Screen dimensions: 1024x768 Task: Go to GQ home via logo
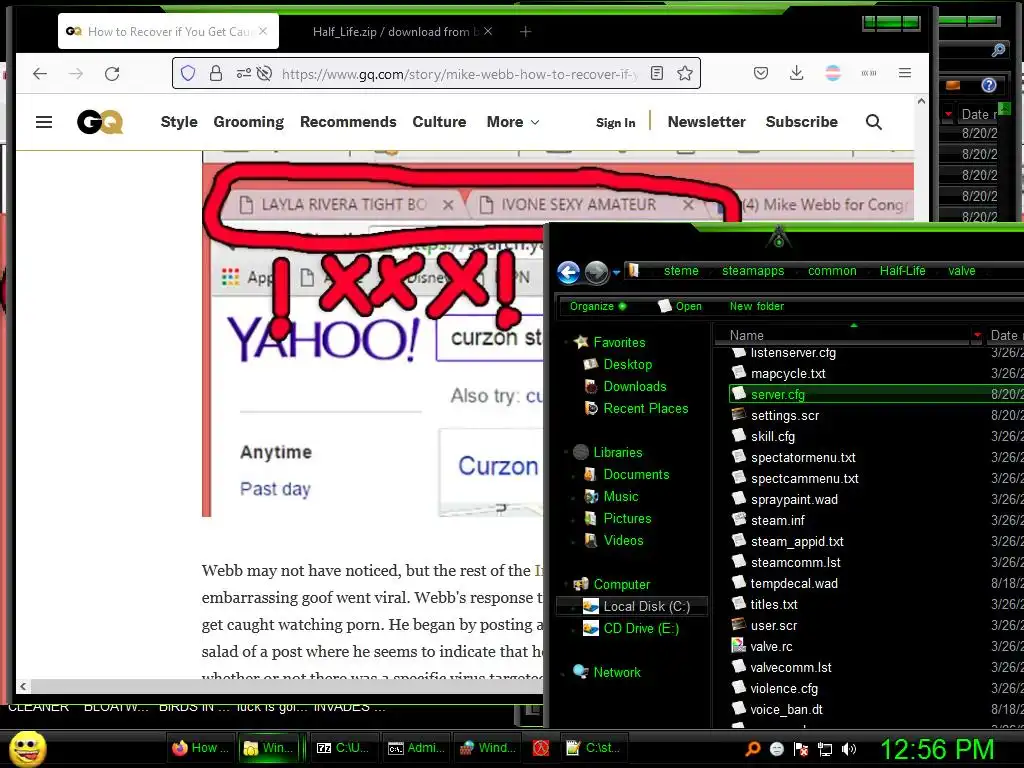coord(100,122)
